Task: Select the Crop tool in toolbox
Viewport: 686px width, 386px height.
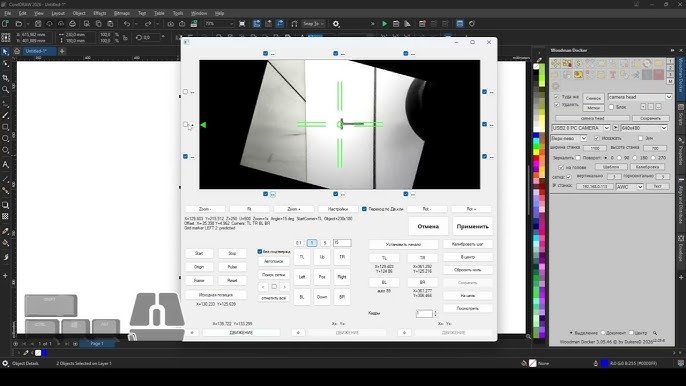Action: [x=5, y=78]
